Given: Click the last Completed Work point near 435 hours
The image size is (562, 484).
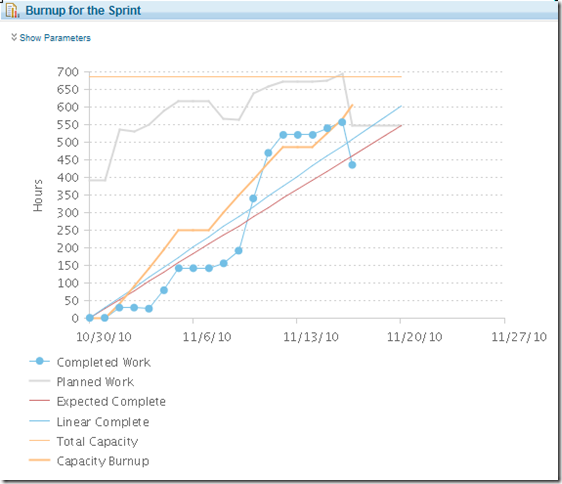Looking at the screenshot, I should point(352,165).
